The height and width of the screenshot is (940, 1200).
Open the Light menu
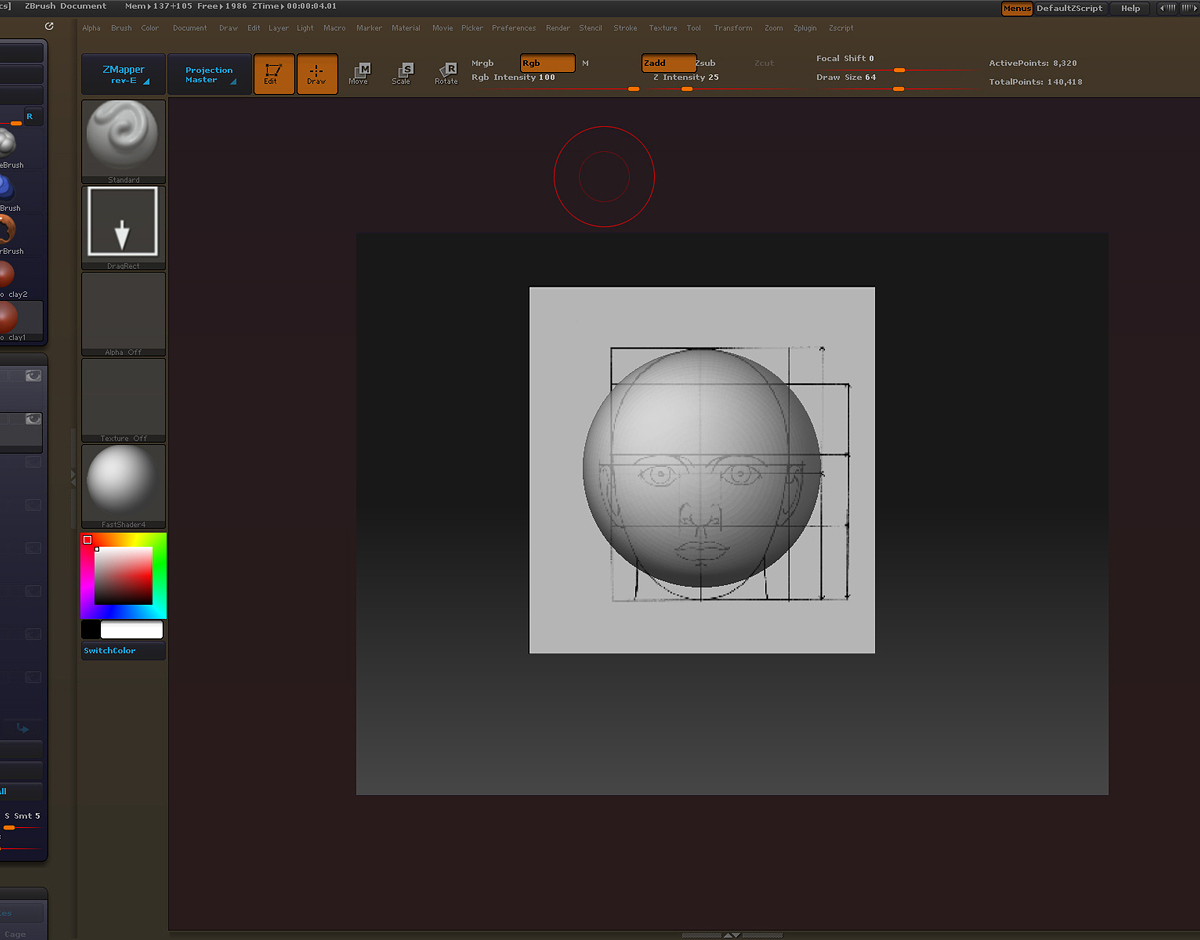(306, 28)
